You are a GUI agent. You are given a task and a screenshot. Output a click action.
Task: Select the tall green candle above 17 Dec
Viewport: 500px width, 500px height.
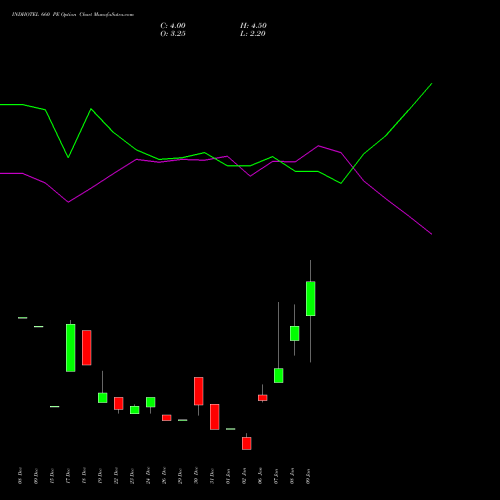coord(71,348)
